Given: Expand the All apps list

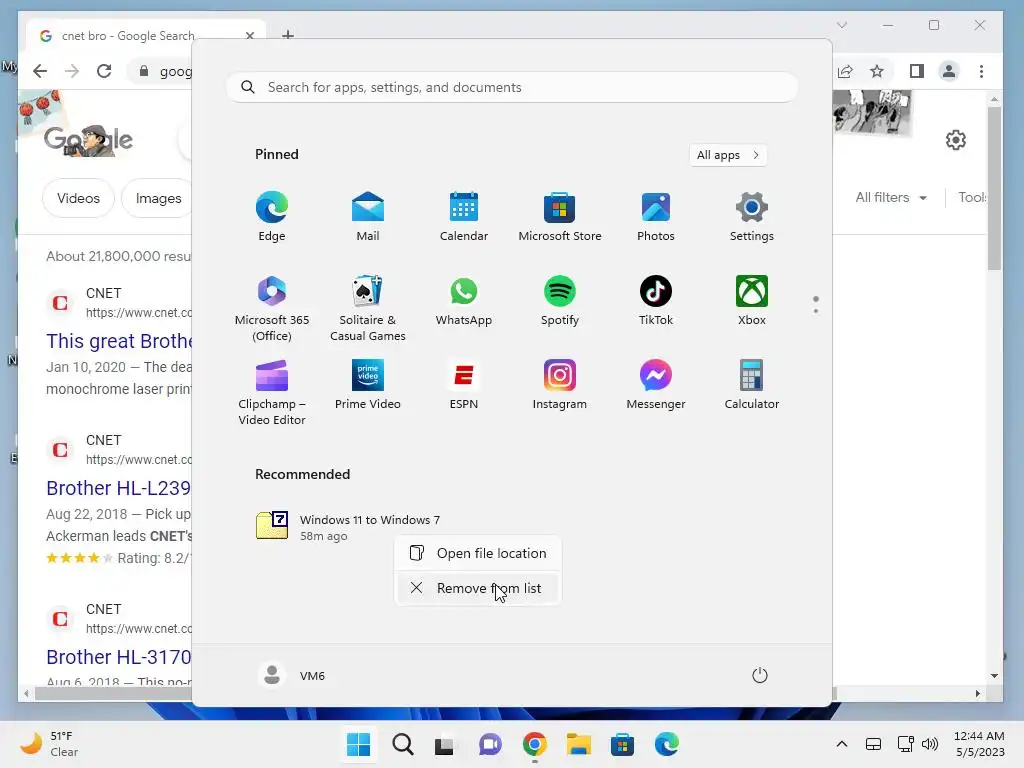Looking at the screenshot, I should [728, 155].
